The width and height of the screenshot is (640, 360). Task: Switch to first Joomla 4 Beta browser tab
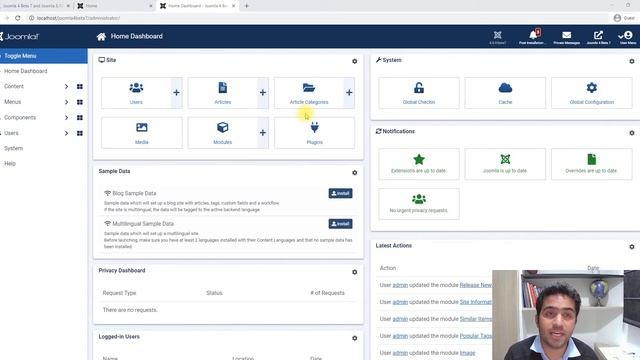tap(35, 6)
